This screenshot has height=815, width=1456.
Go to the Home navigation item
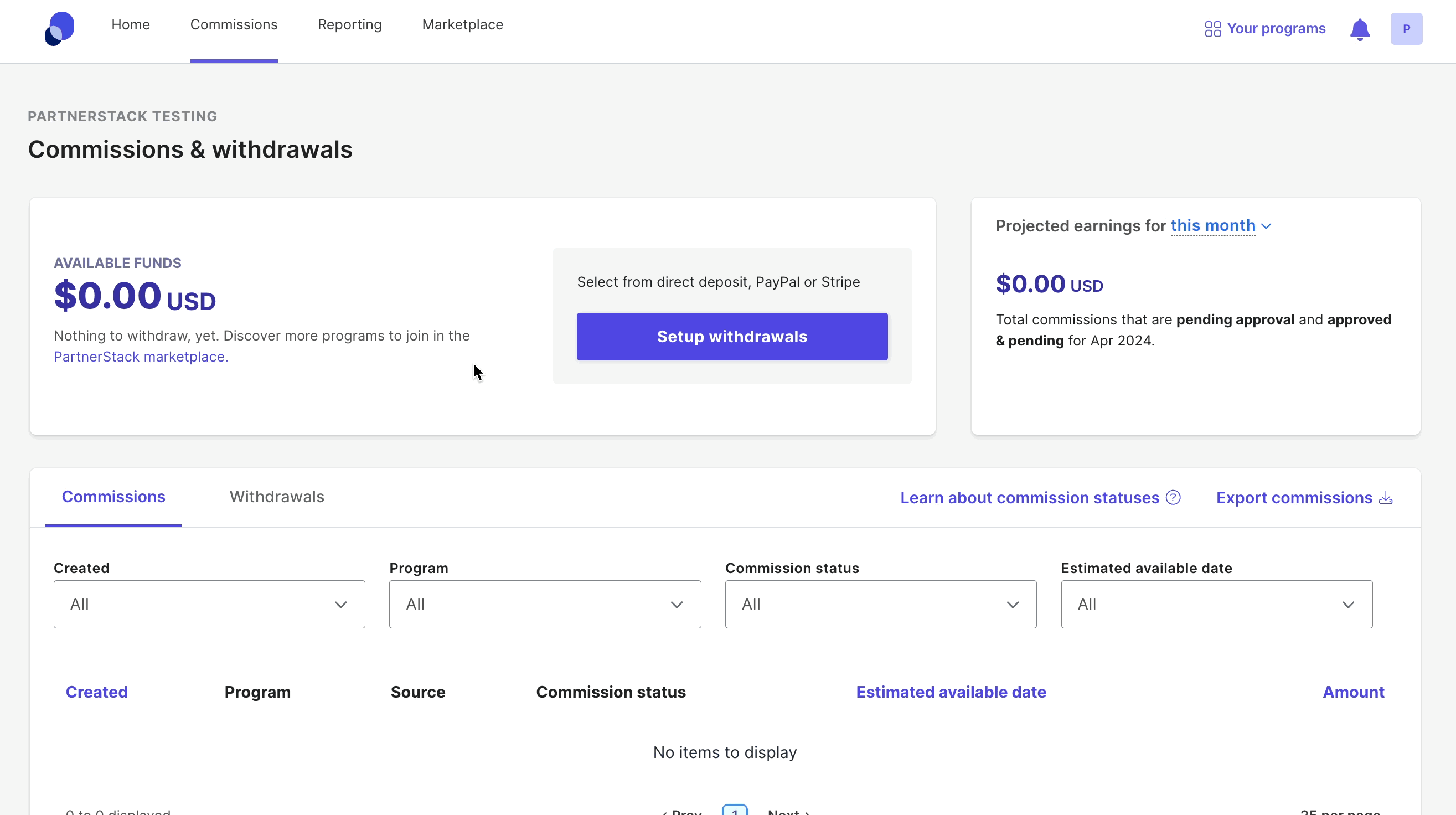click(131, 25)
